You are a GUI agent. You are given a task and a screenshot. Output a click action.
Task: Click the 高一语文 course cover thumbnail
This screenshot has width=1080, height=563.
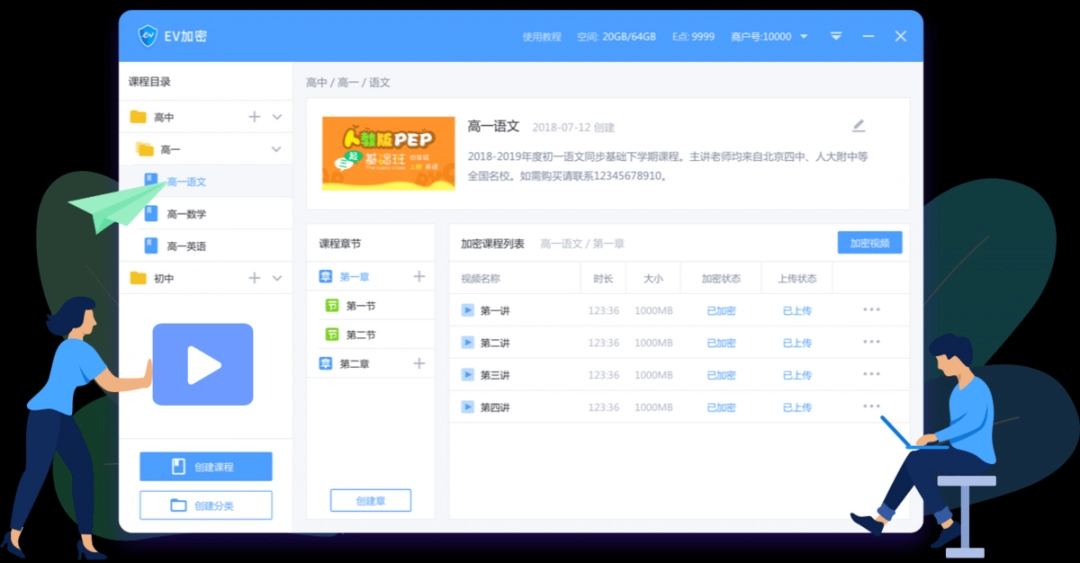(388, 153)
